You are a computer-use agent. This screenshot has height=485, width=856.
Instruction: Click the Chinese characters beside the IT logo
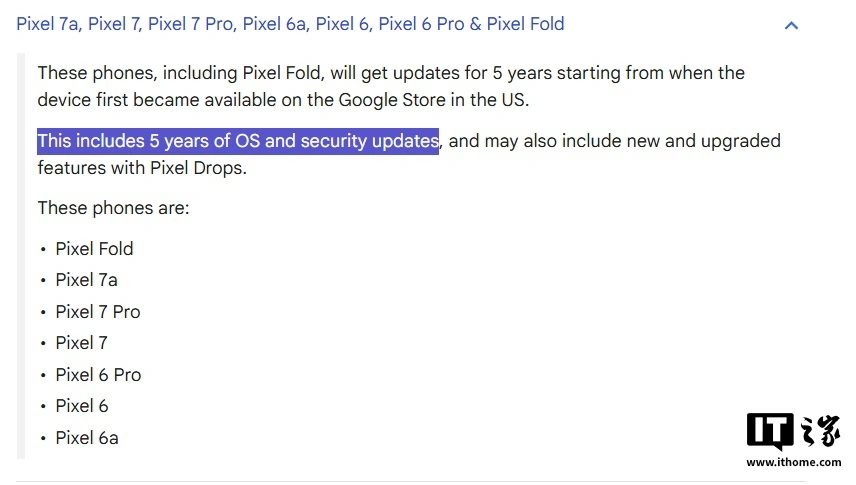click(820, 430)
